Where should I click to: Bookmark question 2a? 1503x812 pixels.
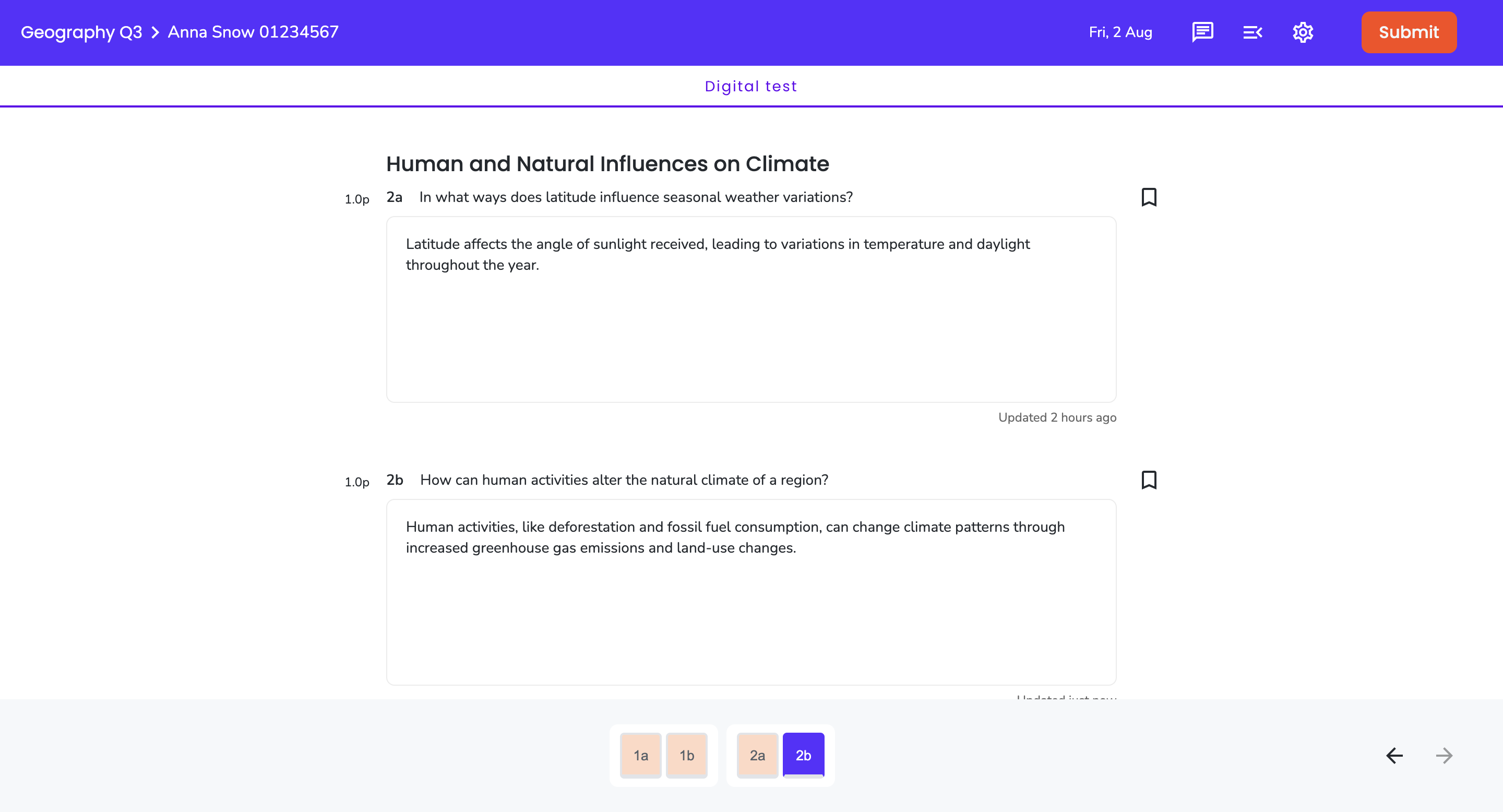point(1149,197)
